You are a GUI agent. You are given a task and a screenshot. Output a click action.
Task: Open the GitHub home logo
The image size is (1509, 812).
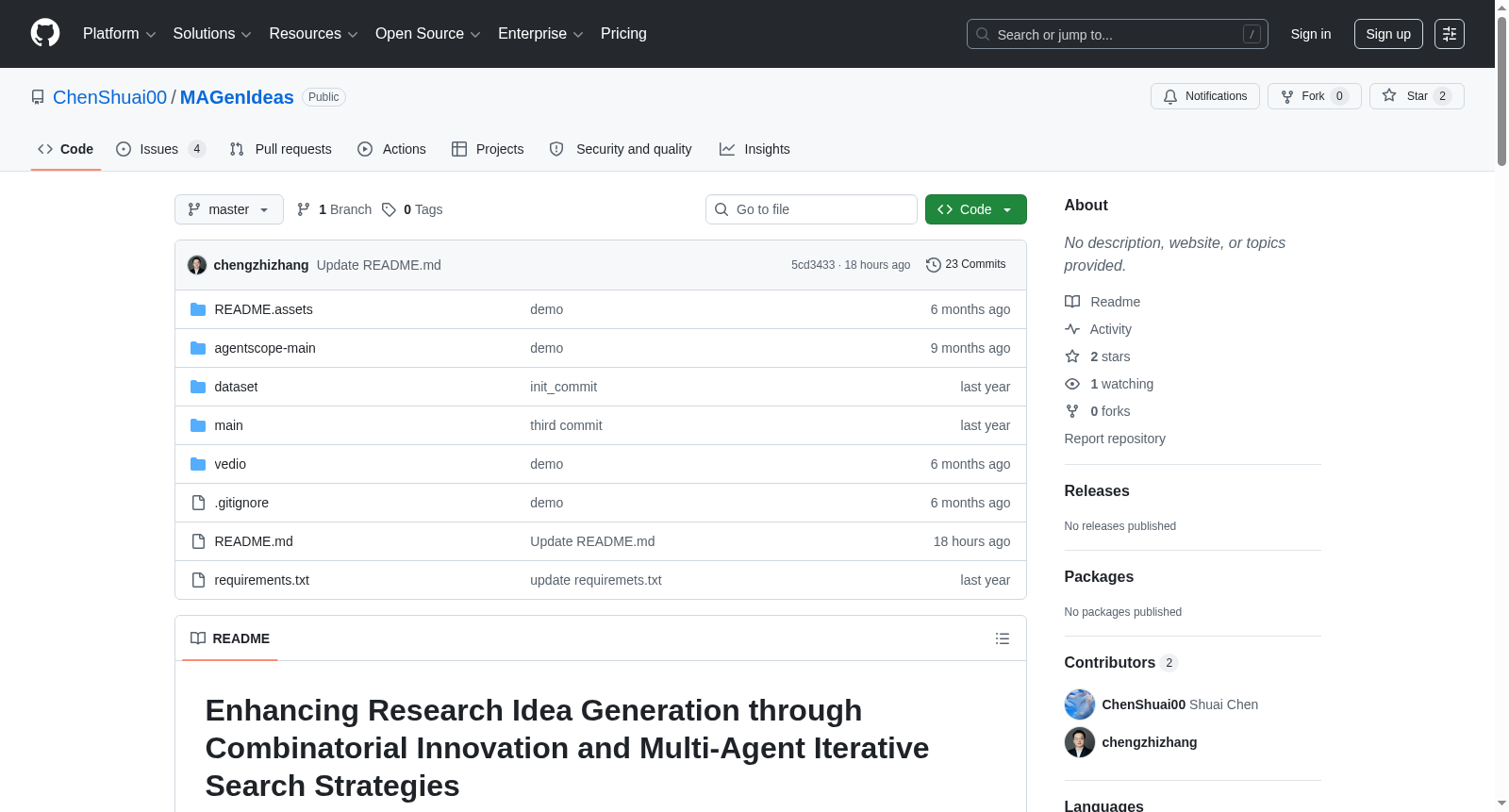pos(45,33)
